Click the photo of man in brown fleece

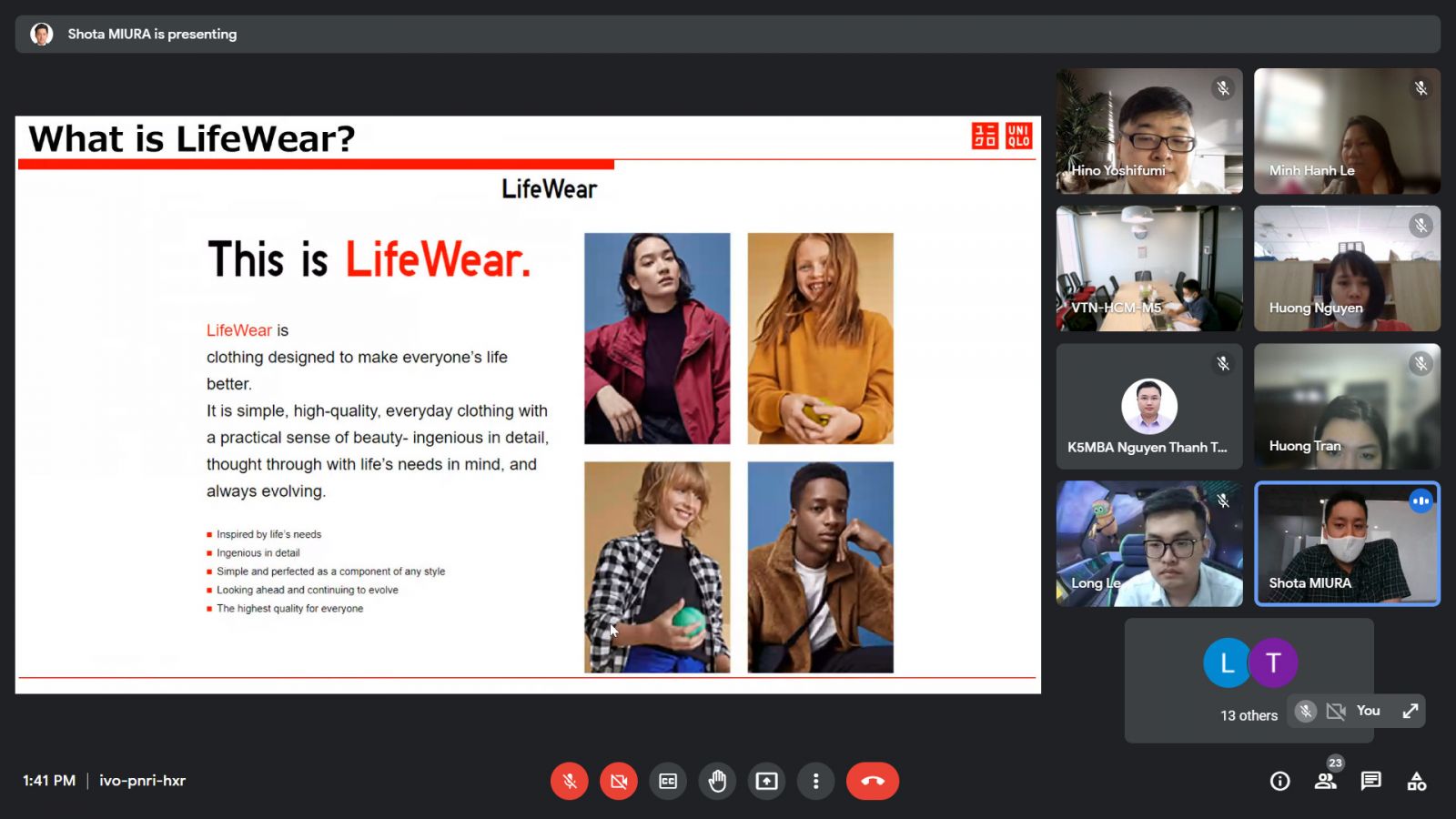click(821, 567)
